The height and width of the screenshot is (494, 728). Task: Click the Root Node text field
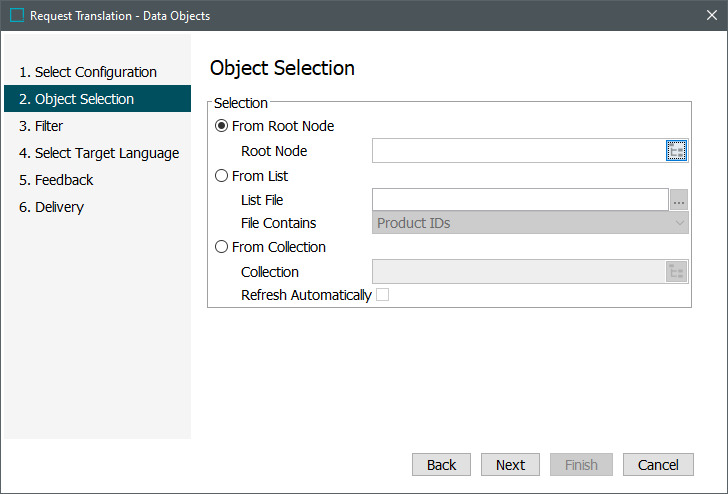518,151
